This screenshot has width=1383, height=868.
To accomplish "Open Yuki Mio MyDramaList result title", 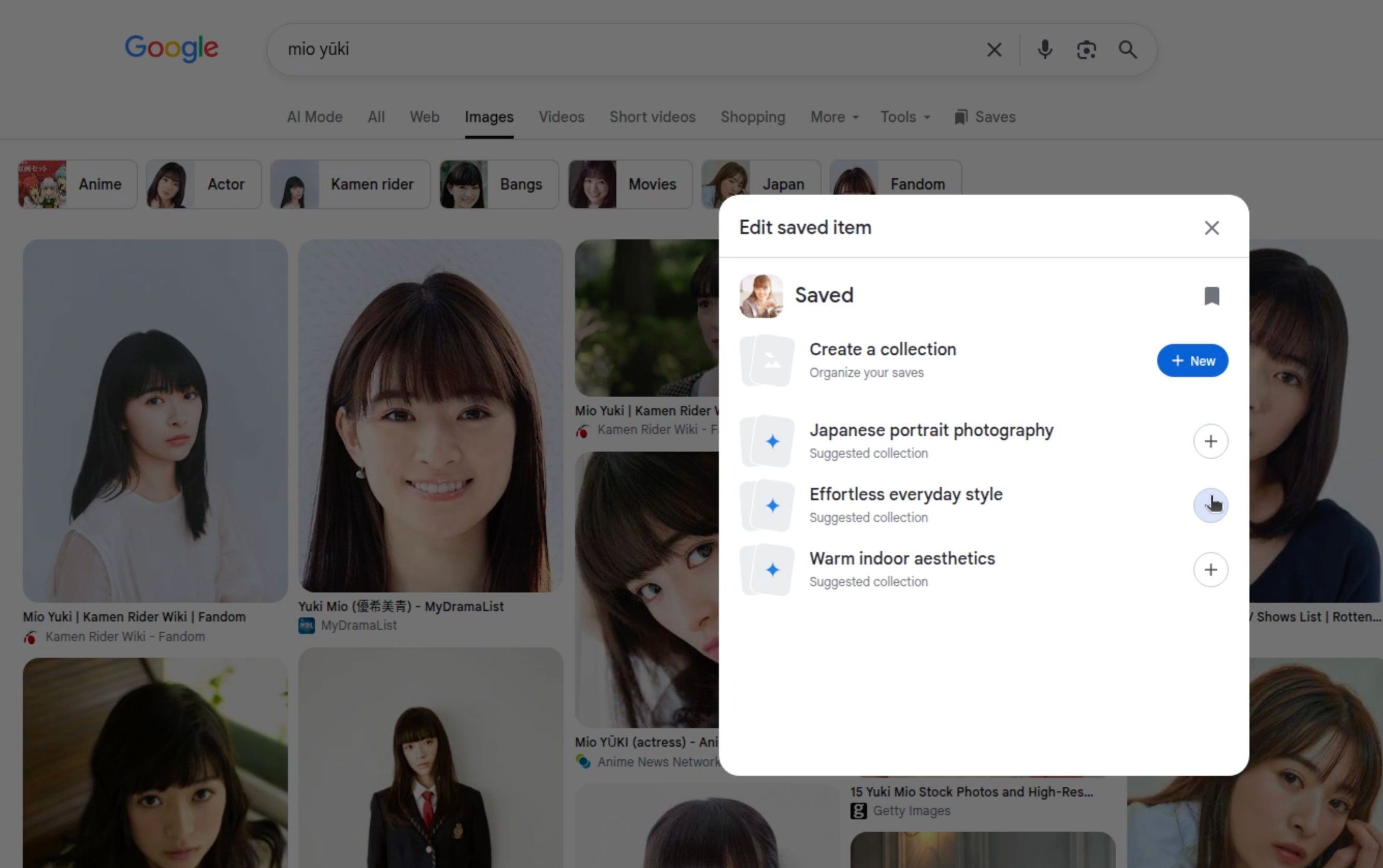I will click(401, 607).
